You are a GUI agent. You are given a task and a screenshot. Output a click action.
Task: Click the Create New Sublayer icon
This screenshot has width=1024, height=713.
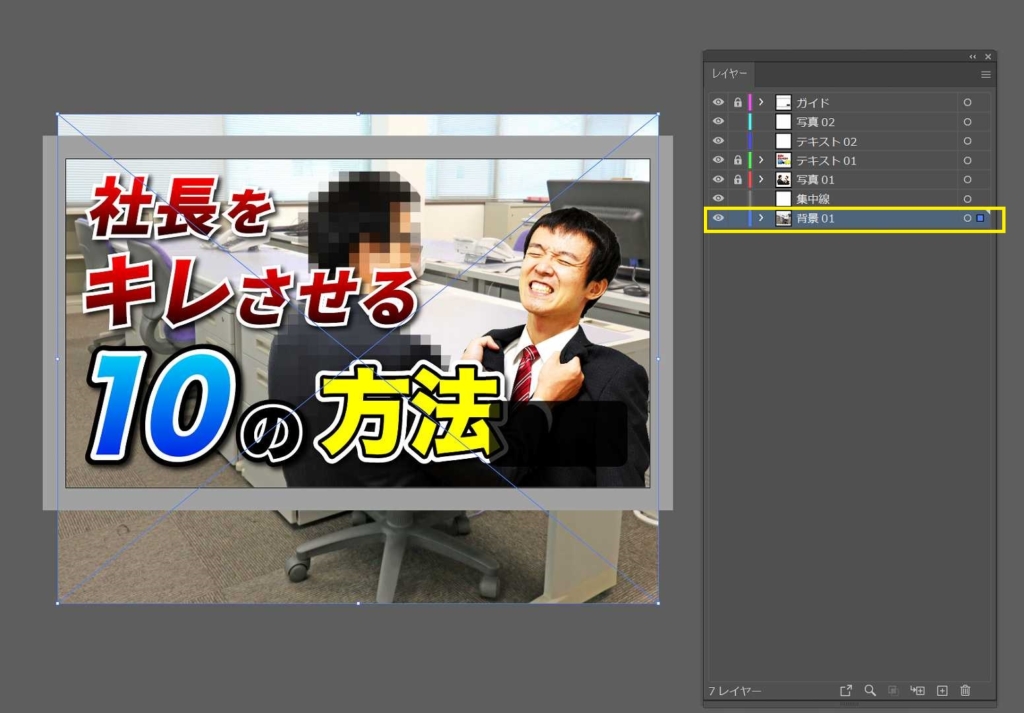click(918, 690)
